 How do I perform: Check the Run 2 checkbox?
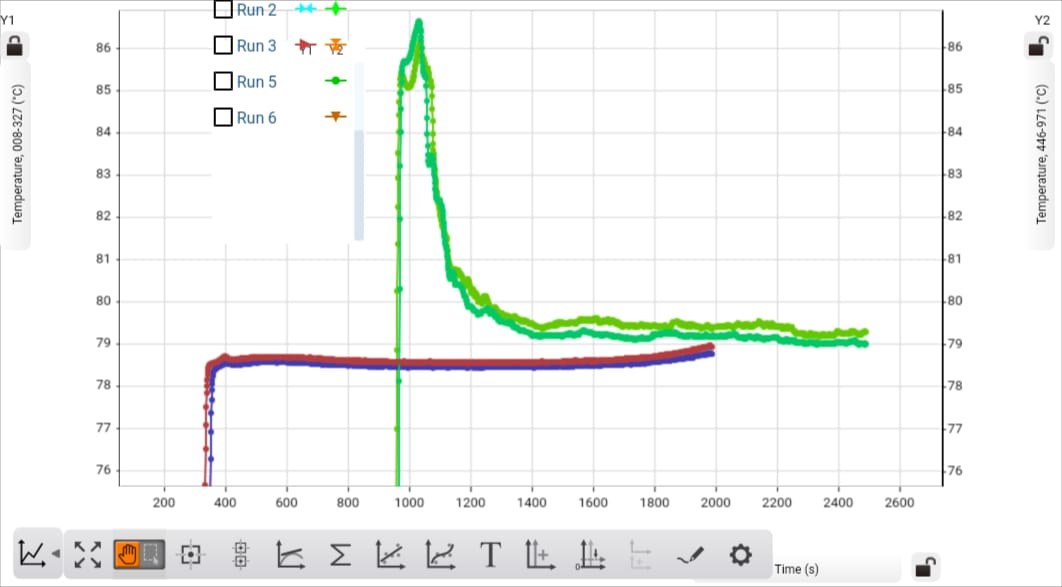[224, 10]
